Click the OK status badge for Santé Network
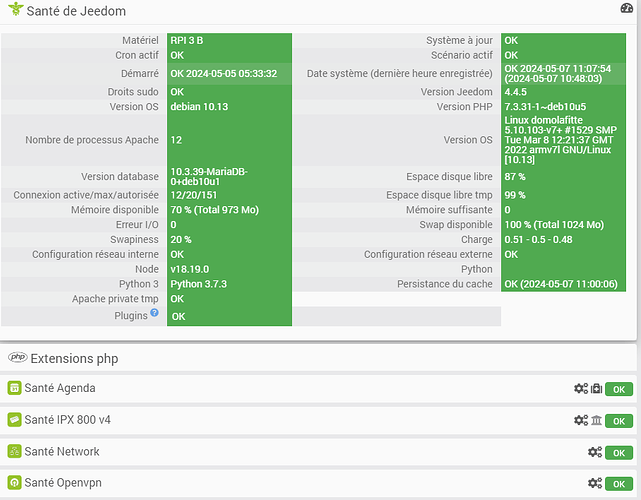The height and width of the screenshot is (500, 641). point(619,452)
